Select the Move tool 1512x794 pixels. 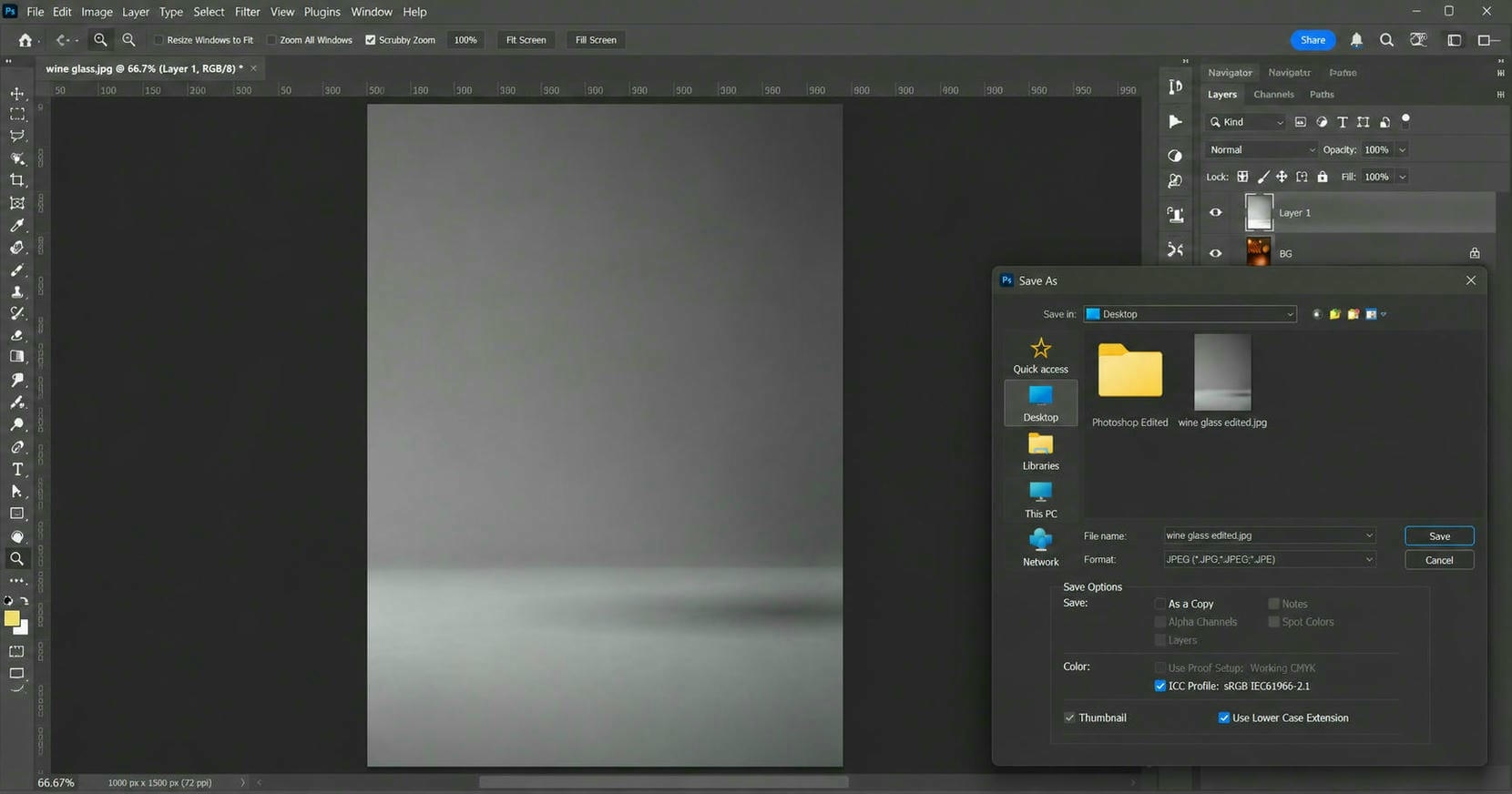tap(17, 94)
